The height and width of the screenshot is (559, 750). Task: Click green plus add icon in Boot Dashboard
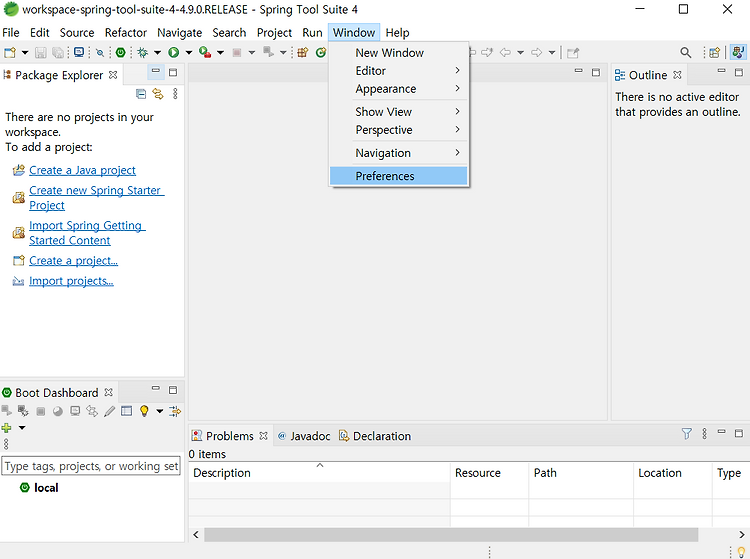pos(7,427)
